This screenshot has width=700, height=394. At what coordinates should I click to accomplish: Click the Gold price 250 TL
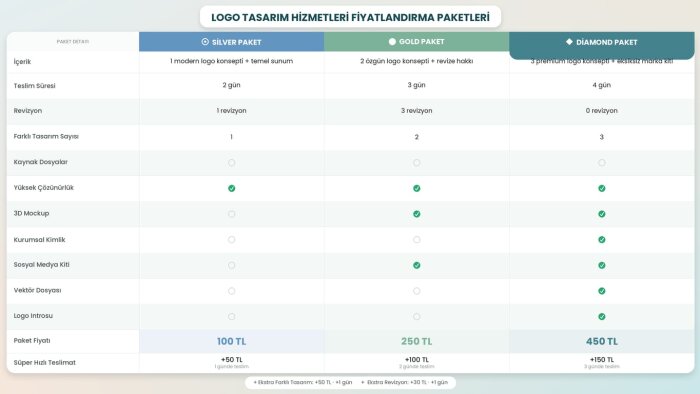coord(417,341)
